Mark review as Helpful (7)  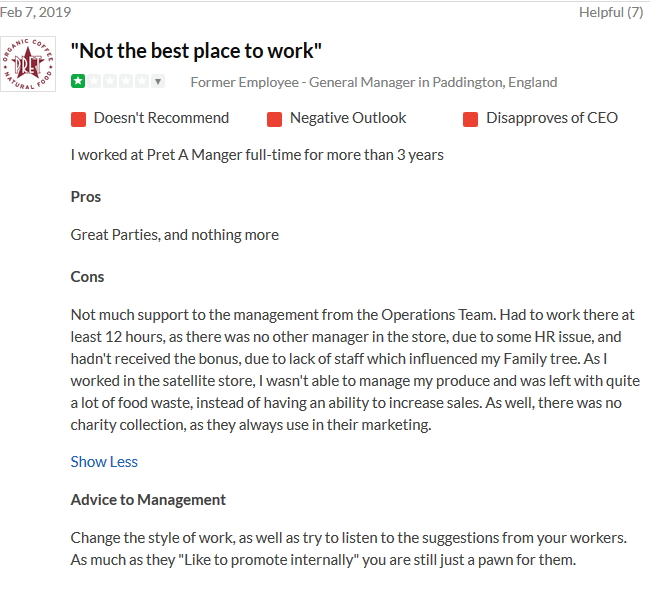[610, 12]
